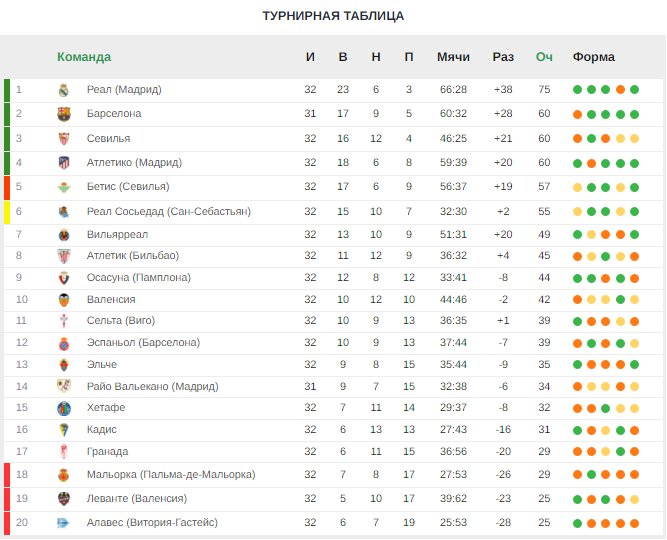Click the Valencia bat crest icon
Image resolution: width=667 pixels, height=540 pixels.
coord(64,300)
